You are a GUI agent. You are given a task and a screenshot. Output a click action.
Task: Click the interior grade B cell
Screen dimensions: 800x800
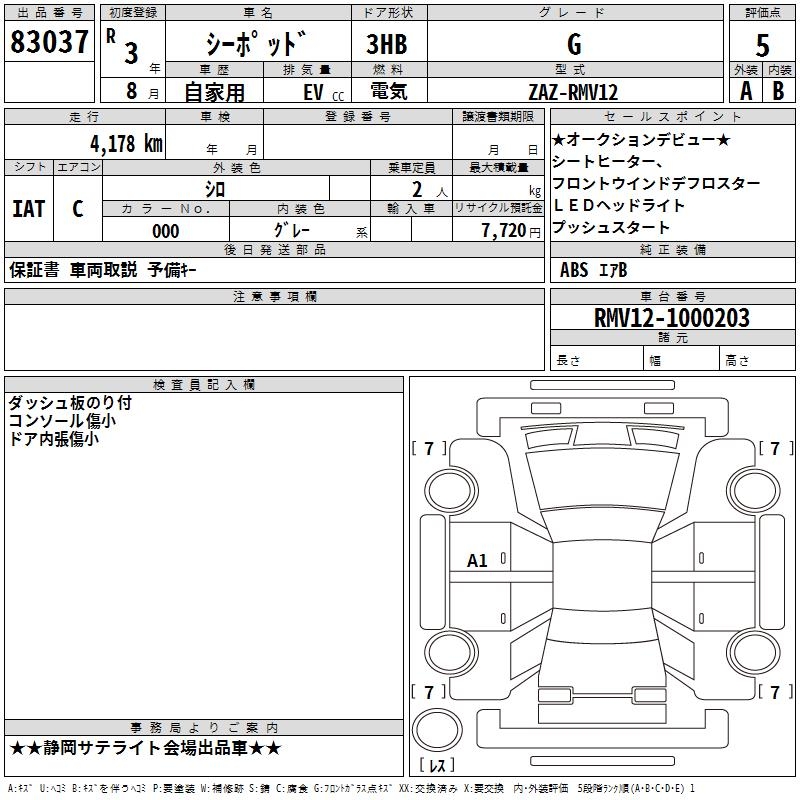[x=779, y=91]
